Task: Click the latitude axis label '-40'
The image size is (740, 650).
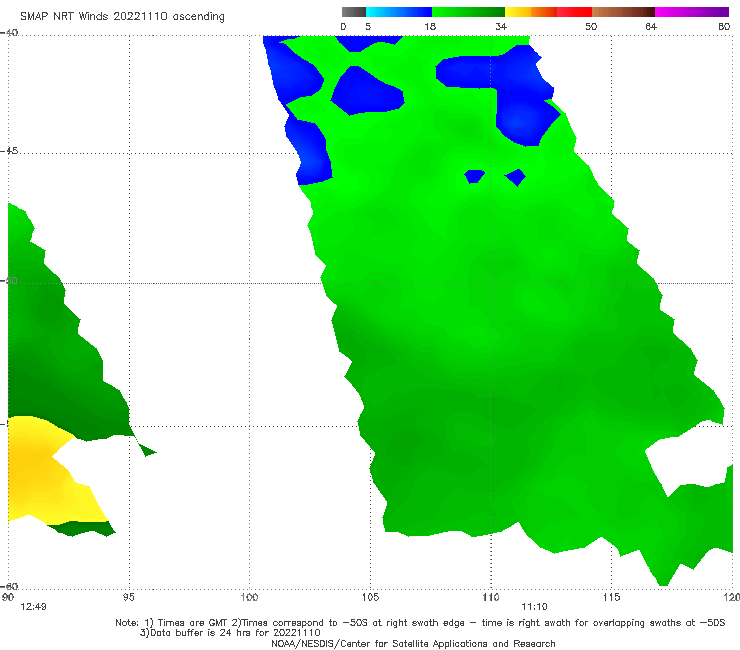Action: coord(9,33)
